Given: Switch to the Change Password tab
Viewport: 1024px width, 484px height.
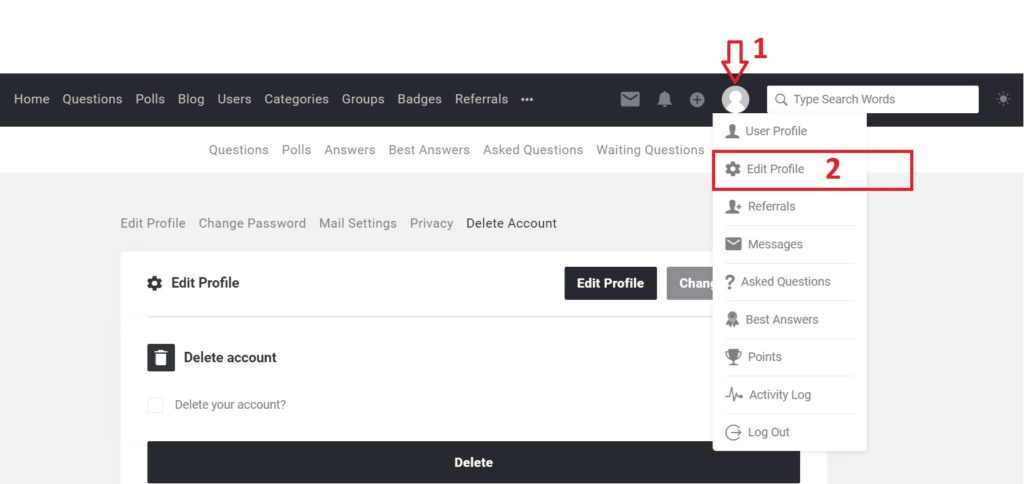Looking at the screenshot, I should click(x=252, y=223).
